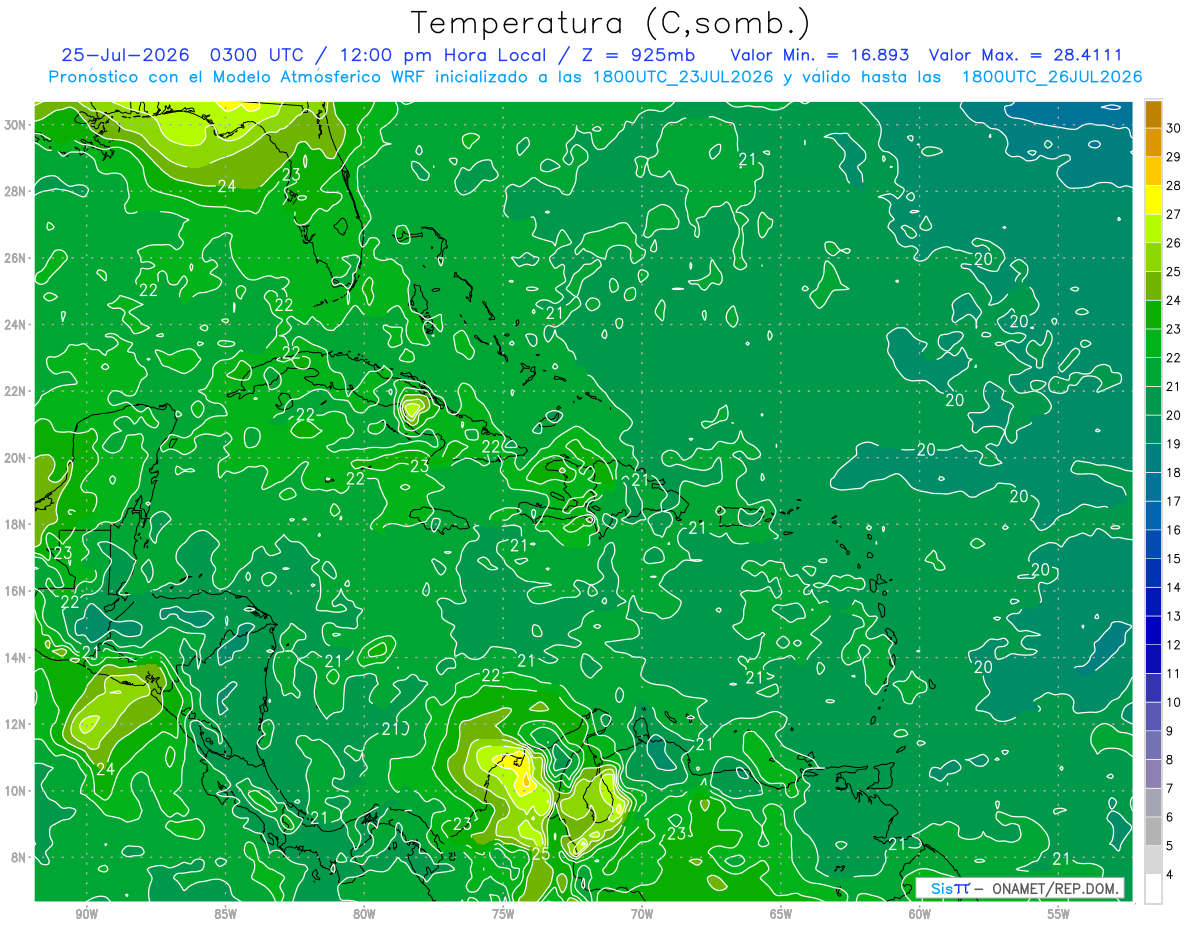Click the teal legend swatch between 18 and 19
The width and height of the screenshot is (1200, 927).
(x=1153, y=458)
